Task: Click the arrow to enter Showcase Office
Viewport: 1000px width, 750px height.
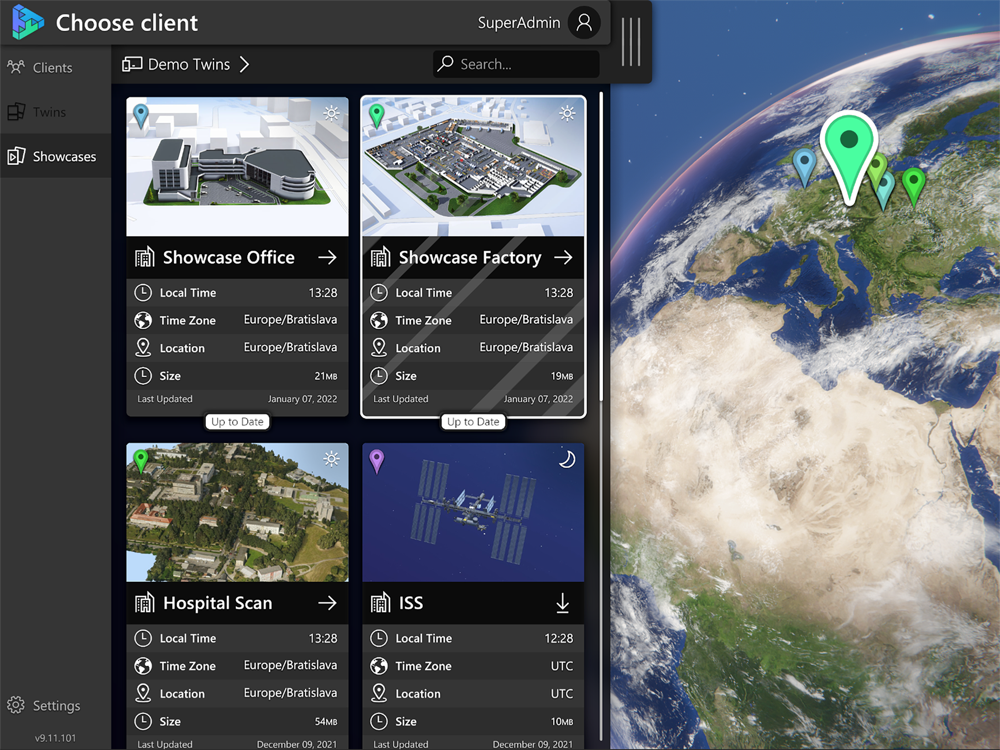Action: pos(327,258)
